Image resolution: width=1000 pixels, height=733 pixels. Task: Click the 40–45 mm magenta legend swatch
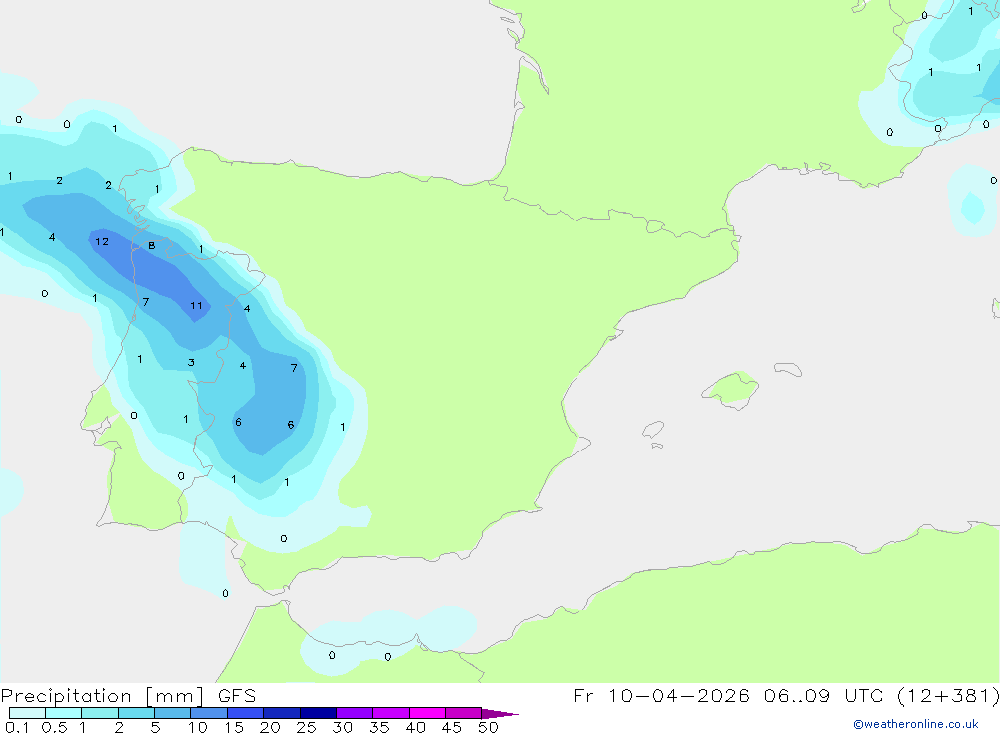pyautogui.click(x=427, y=713)
